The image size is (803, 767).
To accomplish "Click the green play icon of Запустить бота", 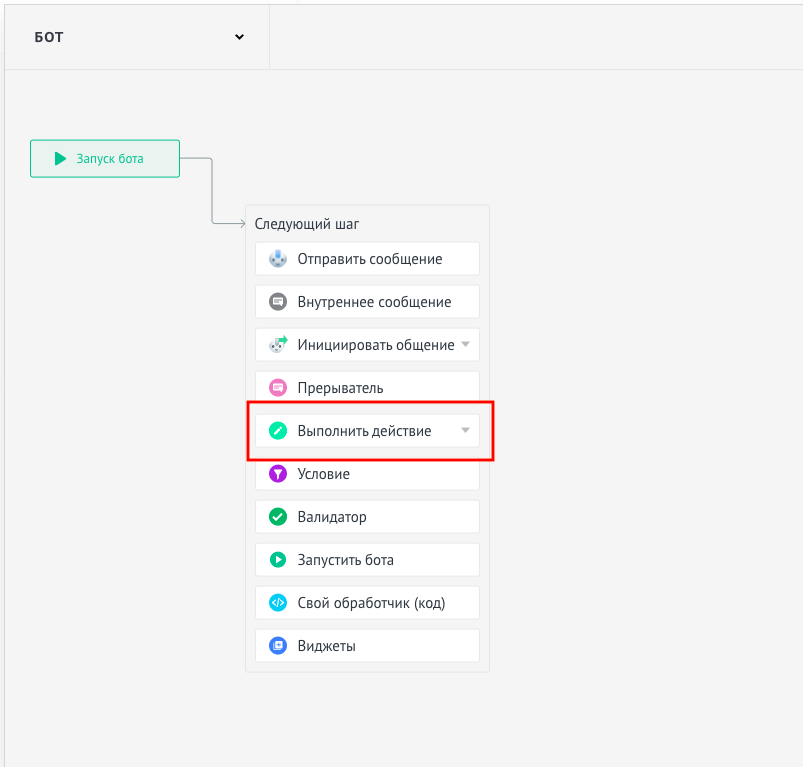I will (278, 560).
